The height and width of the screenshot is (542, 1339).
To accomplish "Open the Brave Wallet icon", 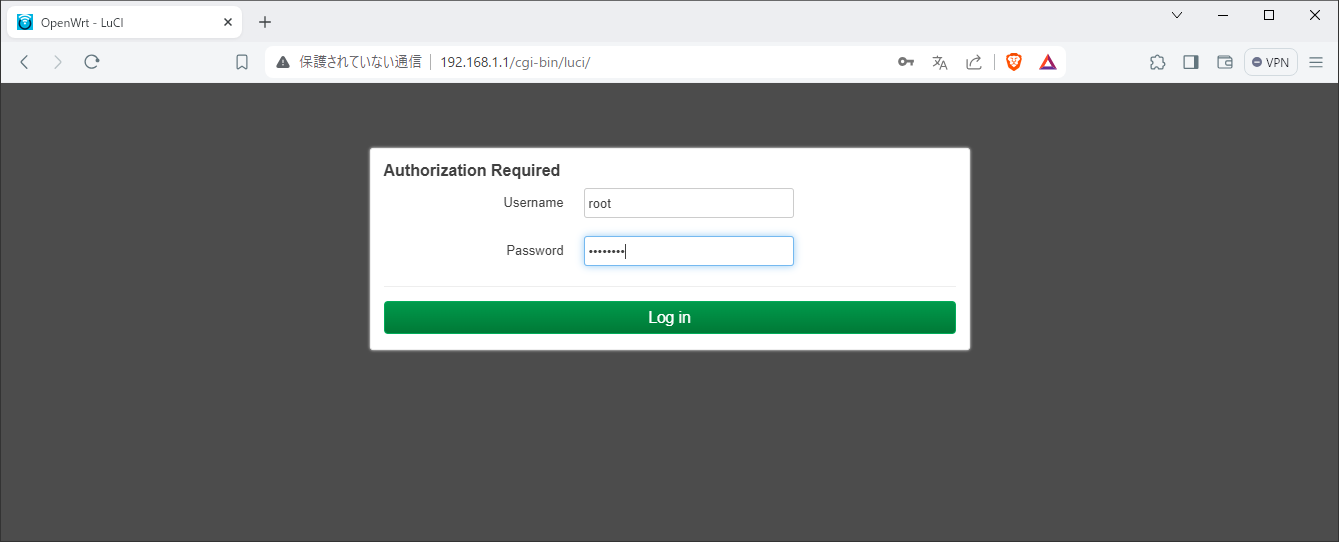I will pos(1224,62).
